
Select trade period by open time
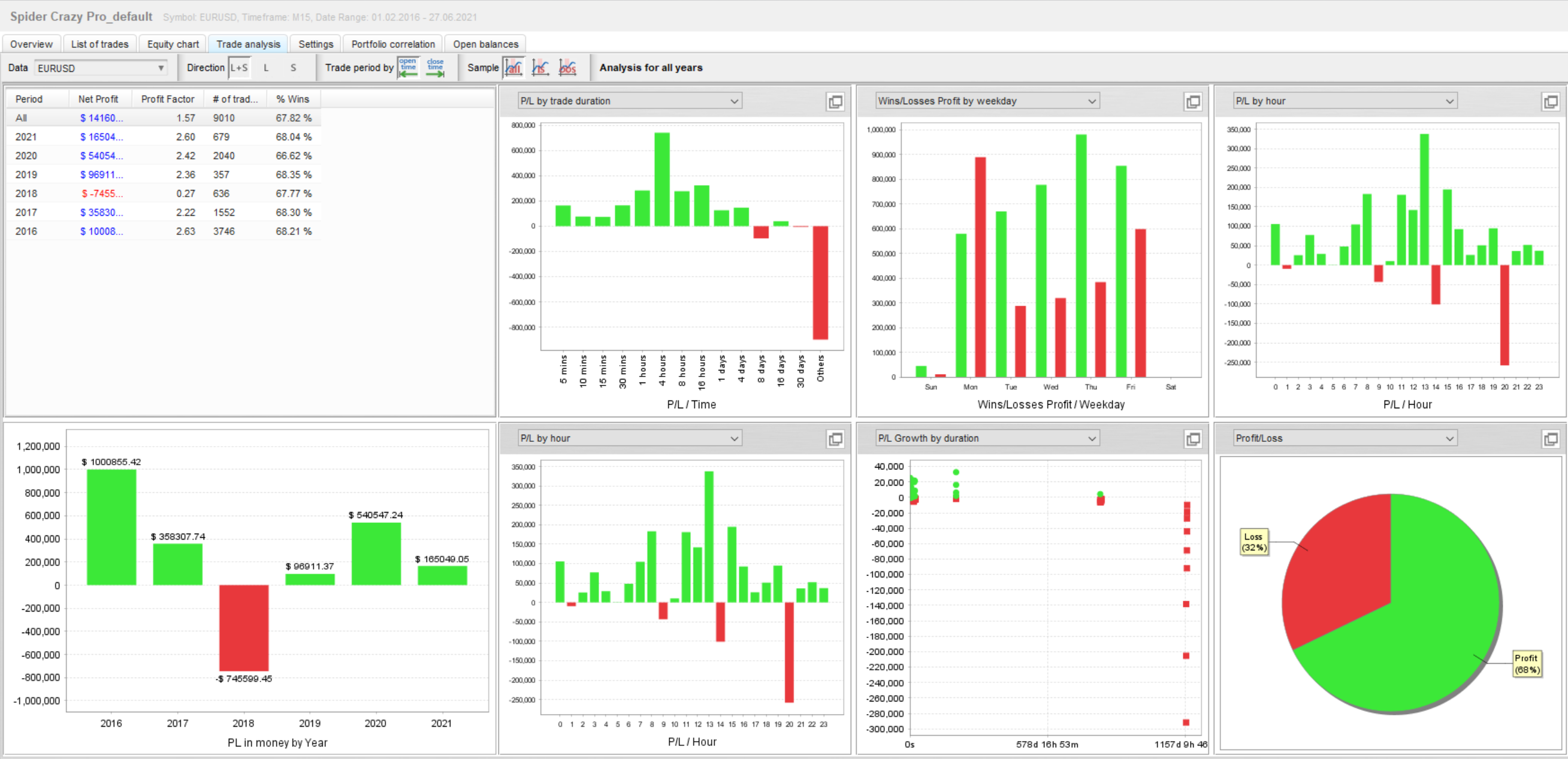[x=408, y=68]
